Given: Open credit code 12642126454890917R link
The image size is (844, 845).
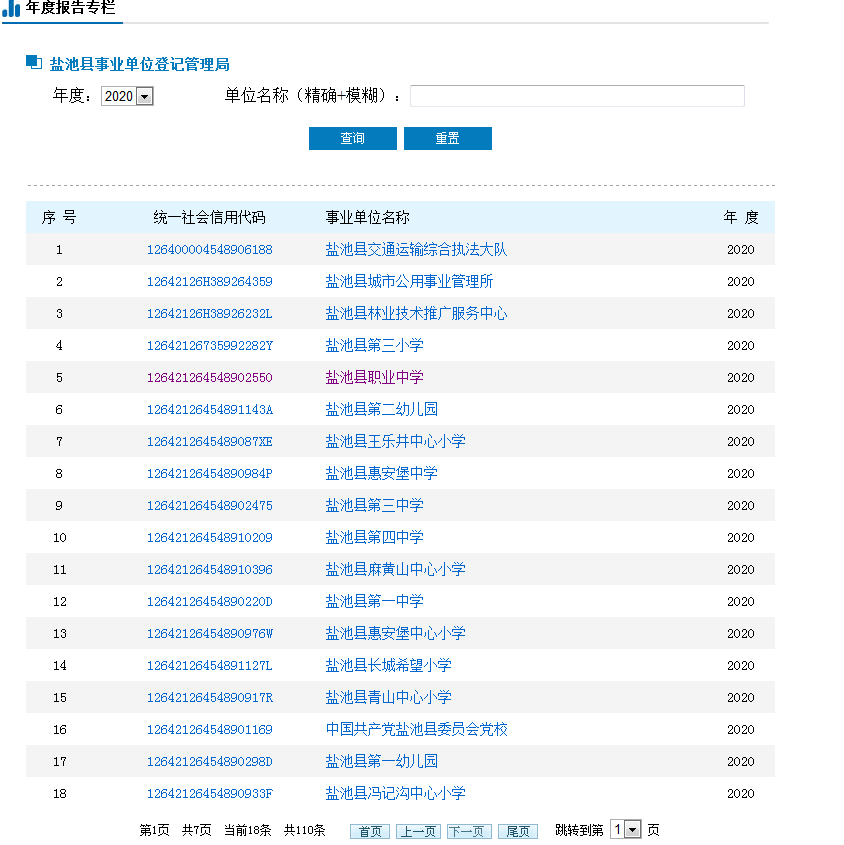Looking at the screenshot, I should pos(210,697).
